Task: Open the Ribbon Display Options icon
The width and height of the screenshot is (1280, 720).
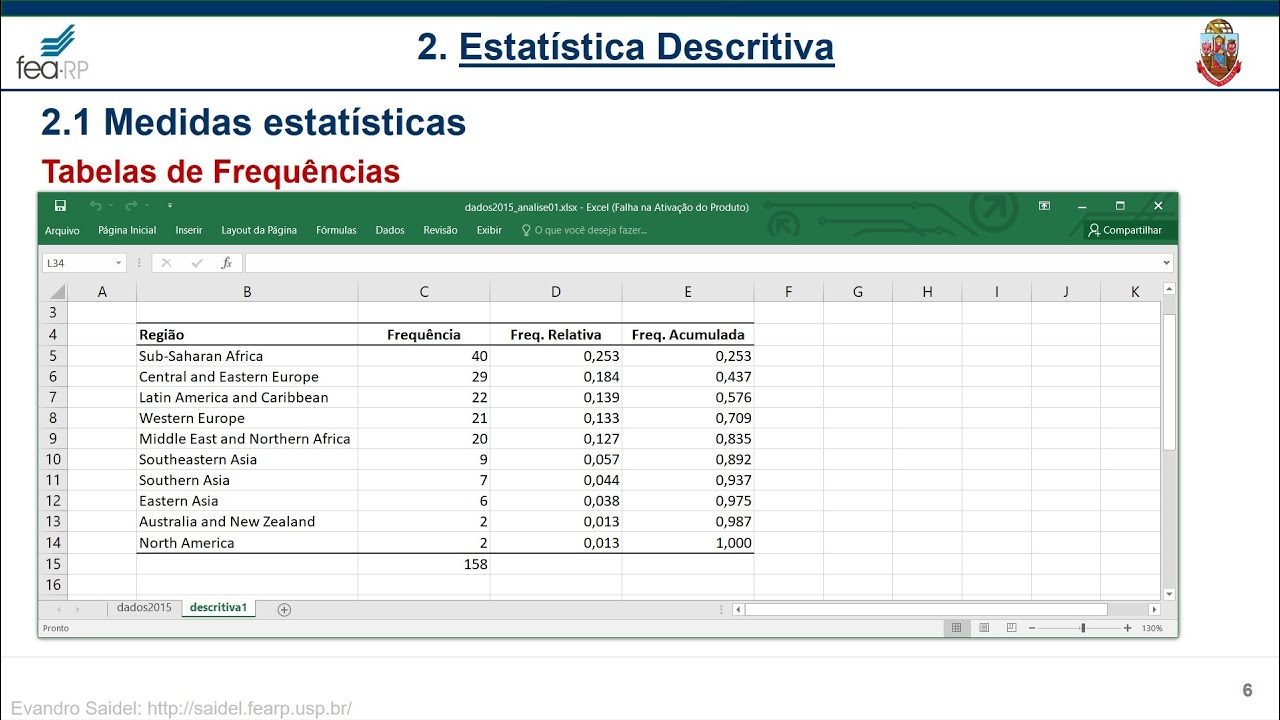Action: (1044, 206)
